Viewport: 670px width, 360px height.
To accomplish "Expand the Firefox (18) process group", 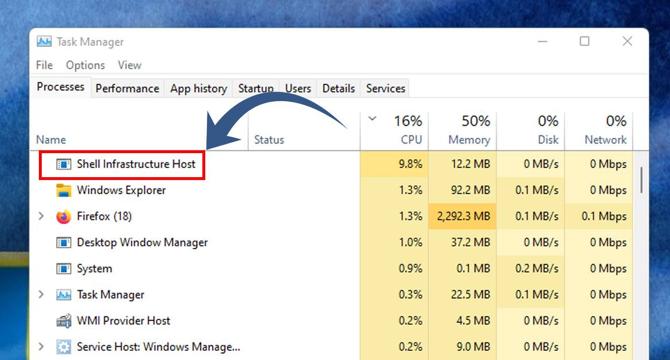I will coord(41,216).
